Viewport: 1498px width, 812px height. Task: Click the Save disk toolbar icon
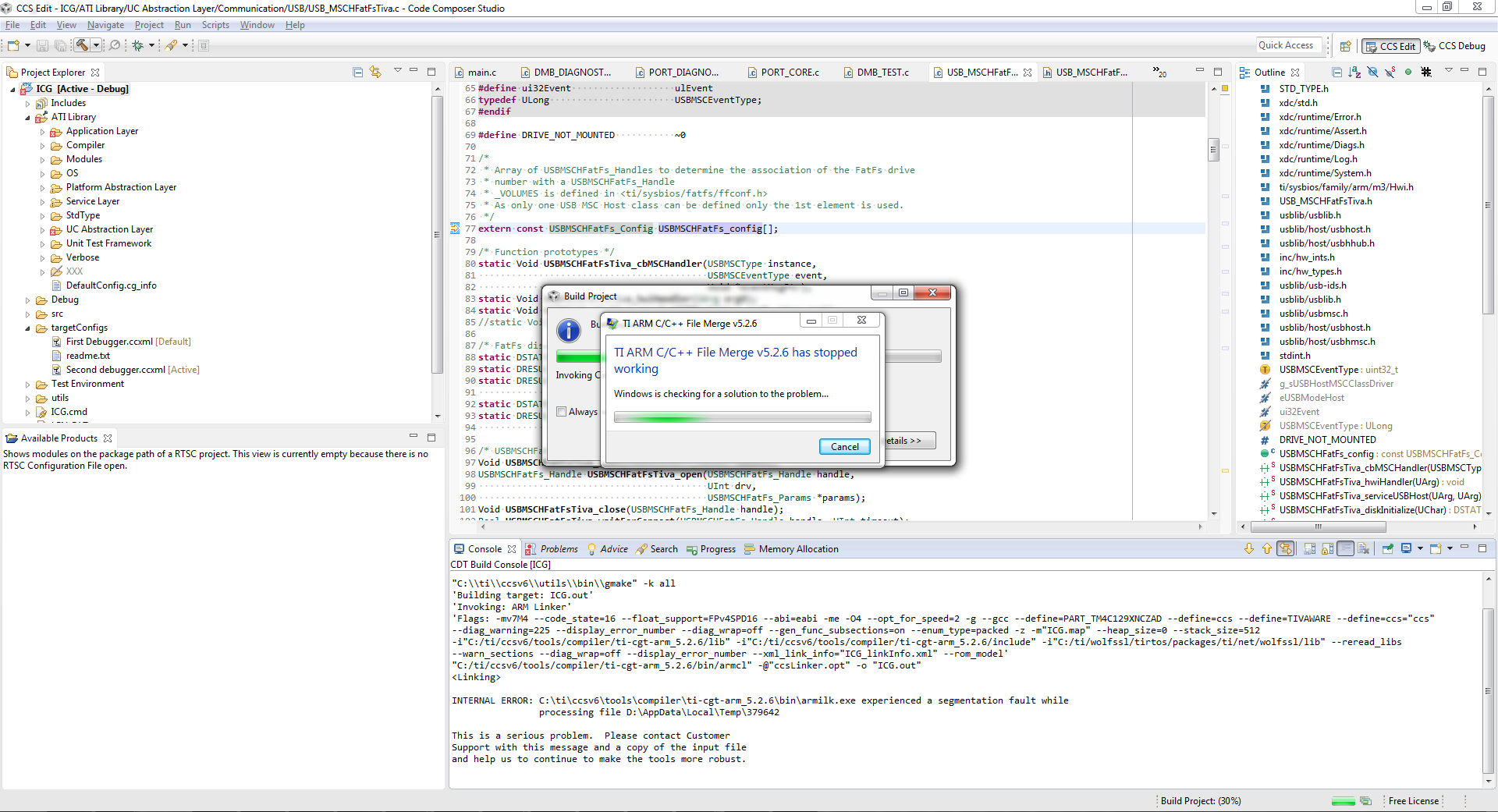click(x=43, y=45)
